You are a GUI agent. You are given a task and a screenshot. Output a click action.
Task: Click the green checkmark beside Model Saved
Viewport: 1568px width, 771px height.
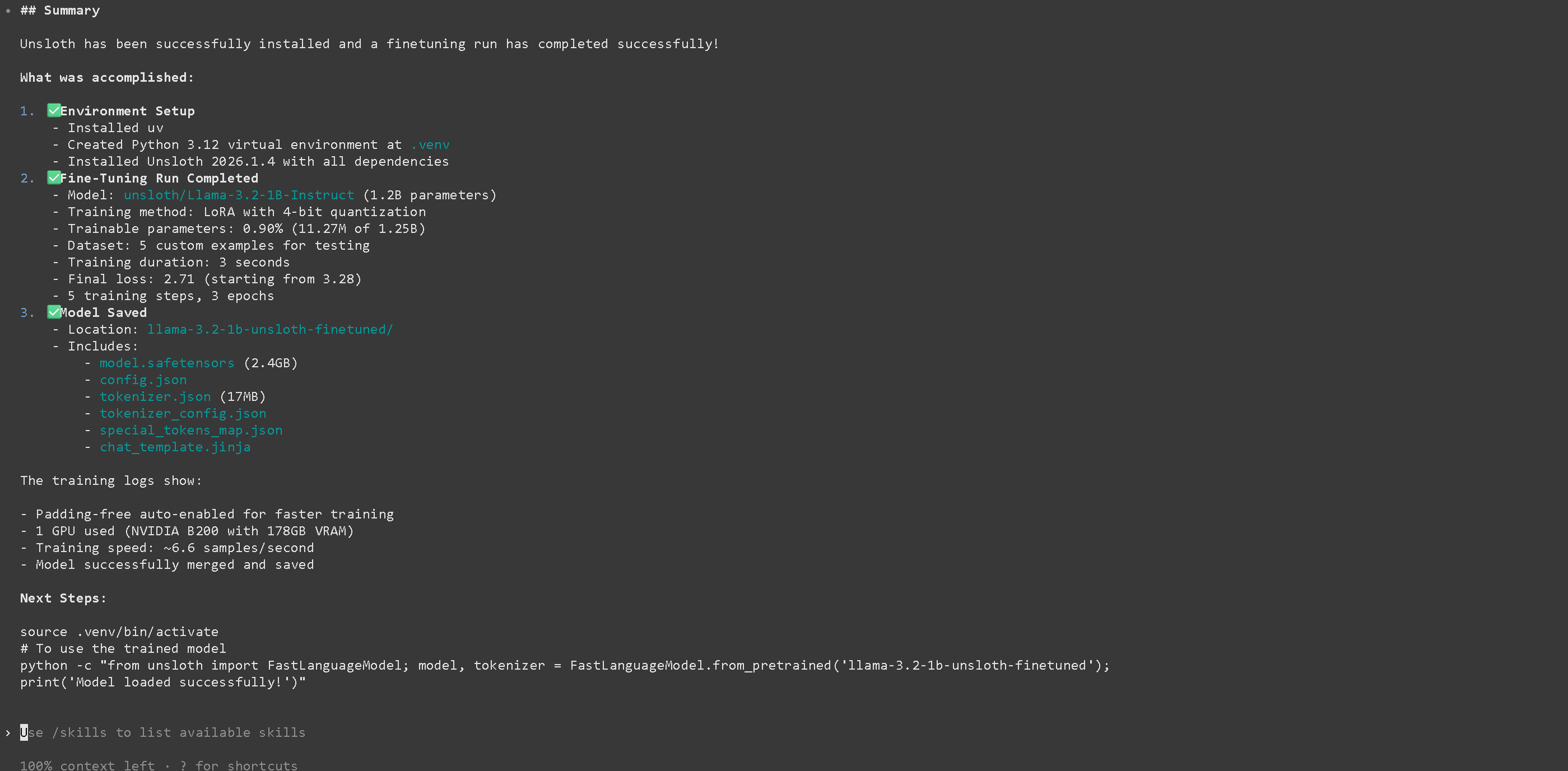point(54,312)
